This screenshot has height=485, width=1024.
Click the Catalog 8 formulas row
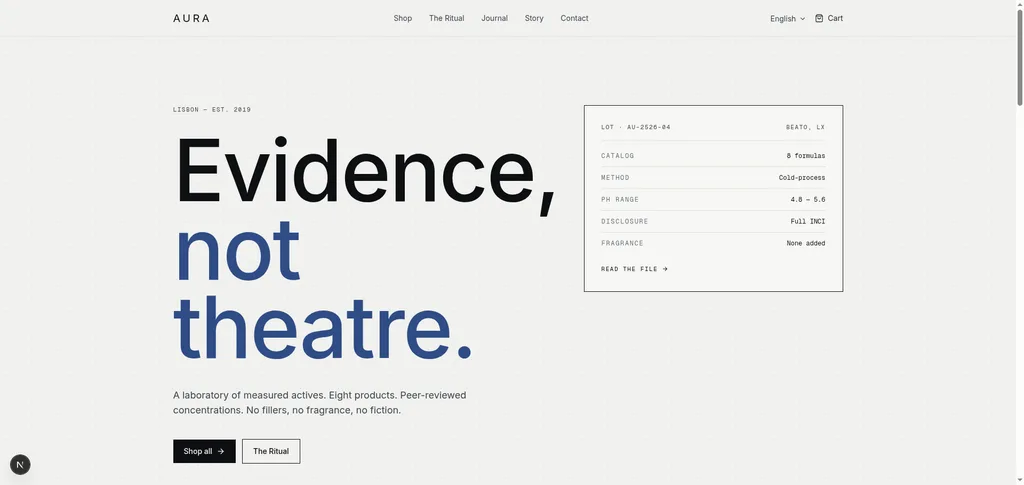pos(713,156)
